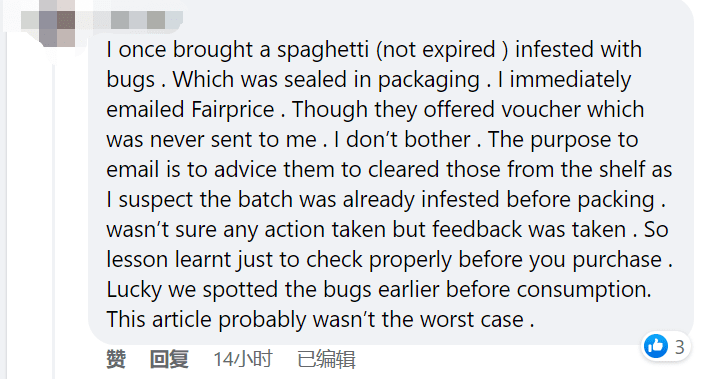
Task: Click the blue thumbs-up reaction icon
Action: tap(656, 346)
